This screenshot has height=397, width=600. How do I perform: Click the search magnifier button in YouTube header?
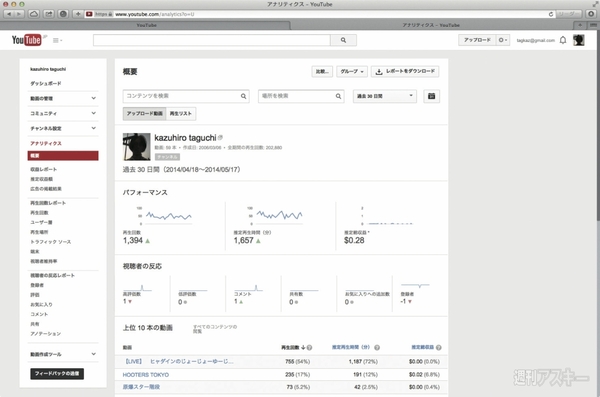pos(343,40)
